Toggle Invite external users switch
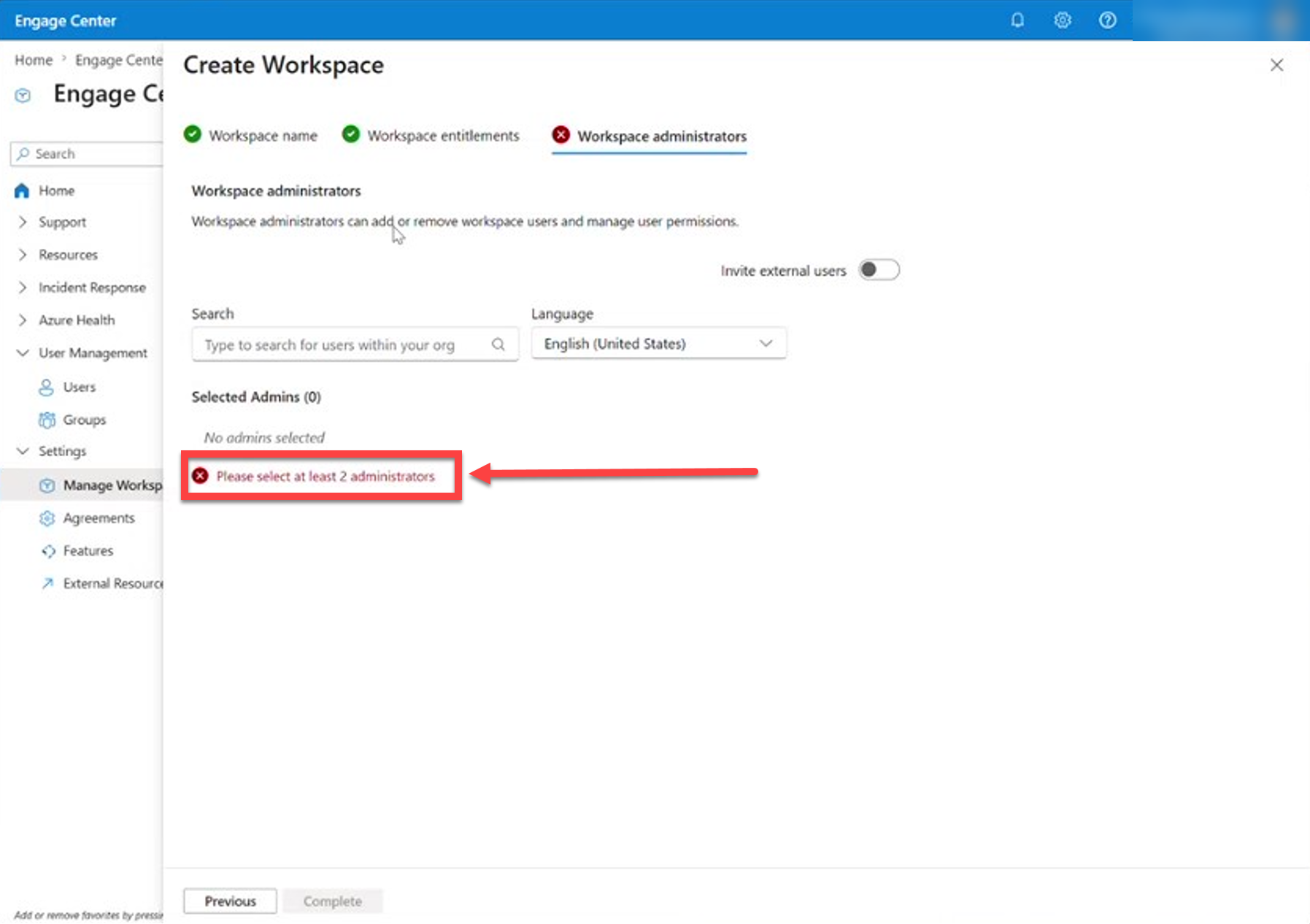The width and height of the screenshot is (1310, 924). (x=879, y=270)
